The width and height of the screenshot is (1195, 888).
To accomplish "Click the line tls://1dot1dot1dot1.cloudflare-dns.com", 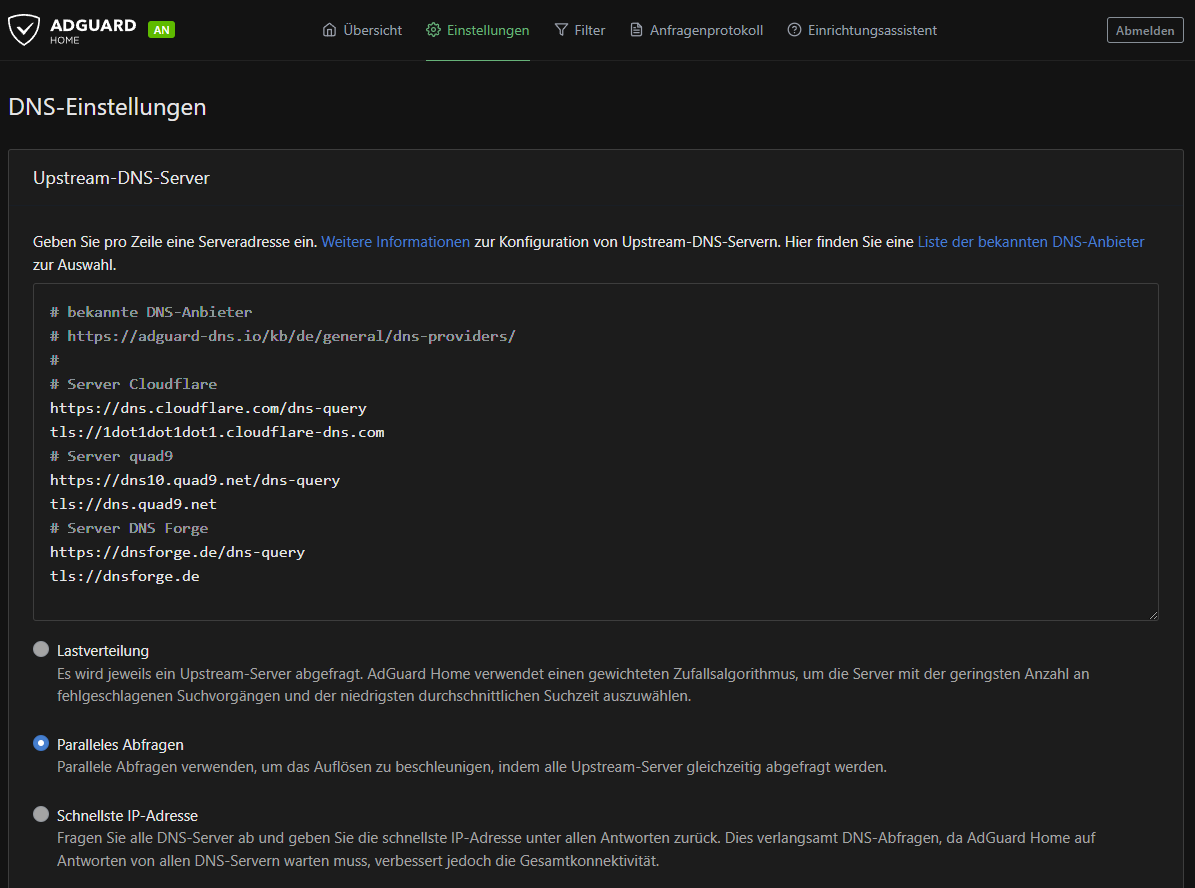I will click(x=217, y=432).
